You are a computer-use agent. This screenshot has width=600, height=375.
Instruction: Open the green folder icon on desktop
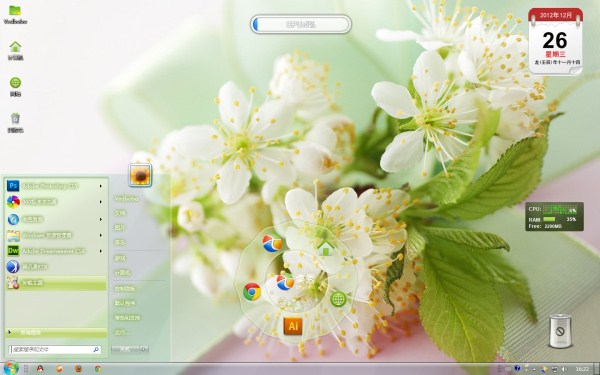click(15, 14)
